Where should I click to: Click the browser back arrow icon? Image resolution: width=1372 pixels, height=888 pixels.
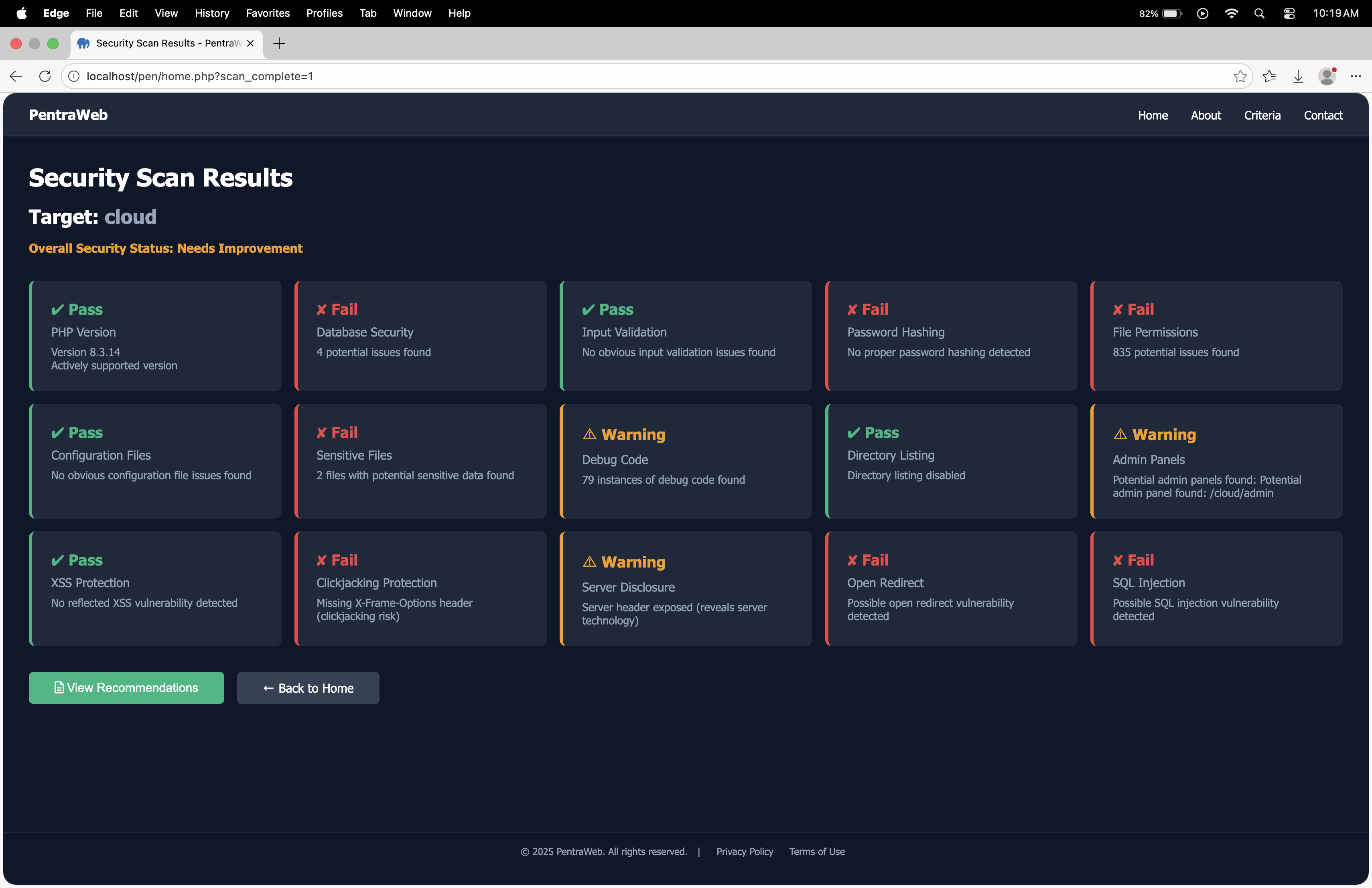coord(16,76)
